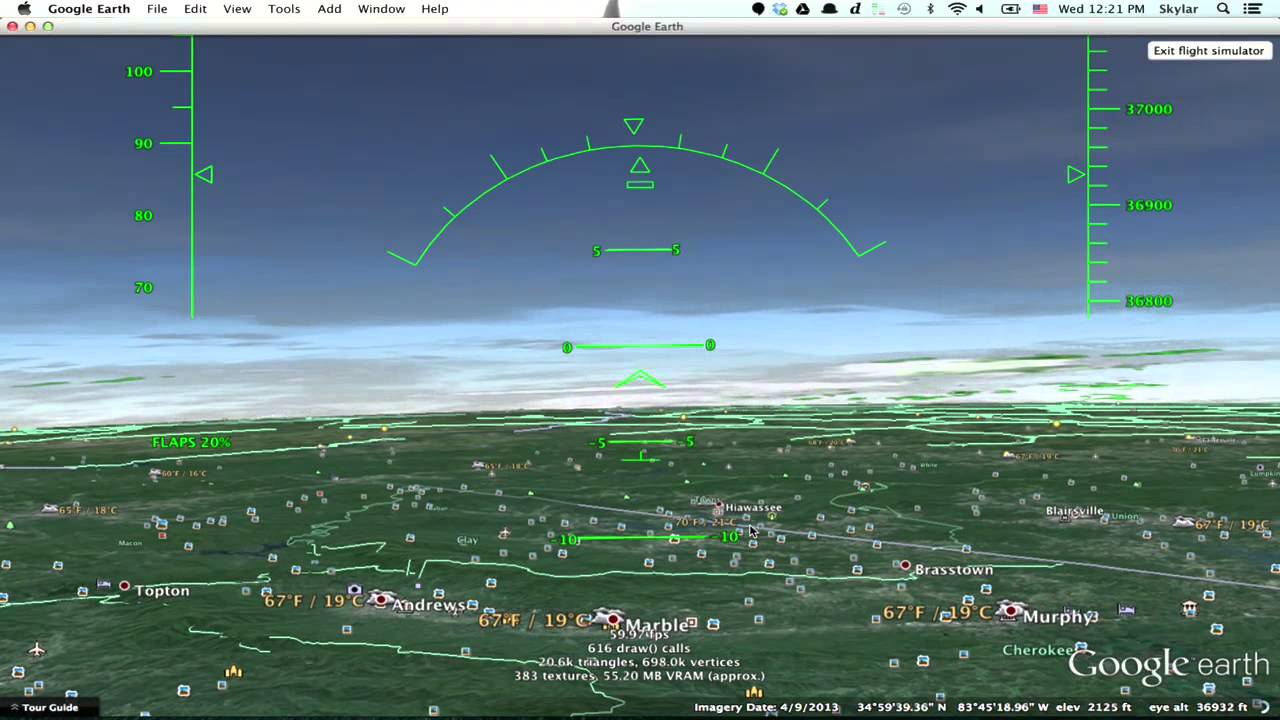Open Spotlight search magnifier
Image resolution: width=1280 pixels, height=720 pixels.
(x=1223, y=9)
